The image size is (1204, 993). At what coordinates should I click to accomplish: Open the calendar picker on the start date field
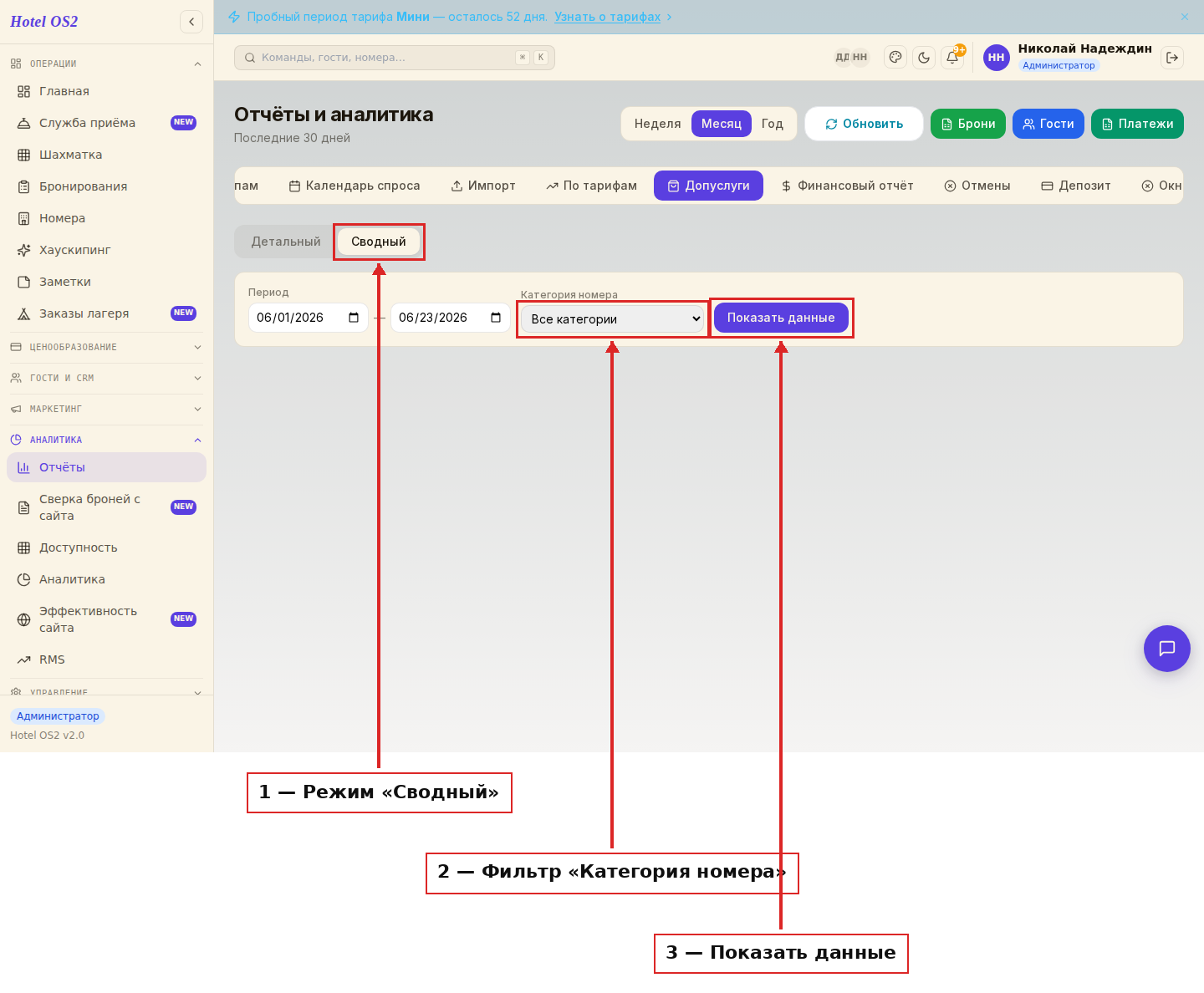pyautogui.click(x=354, y=318)
